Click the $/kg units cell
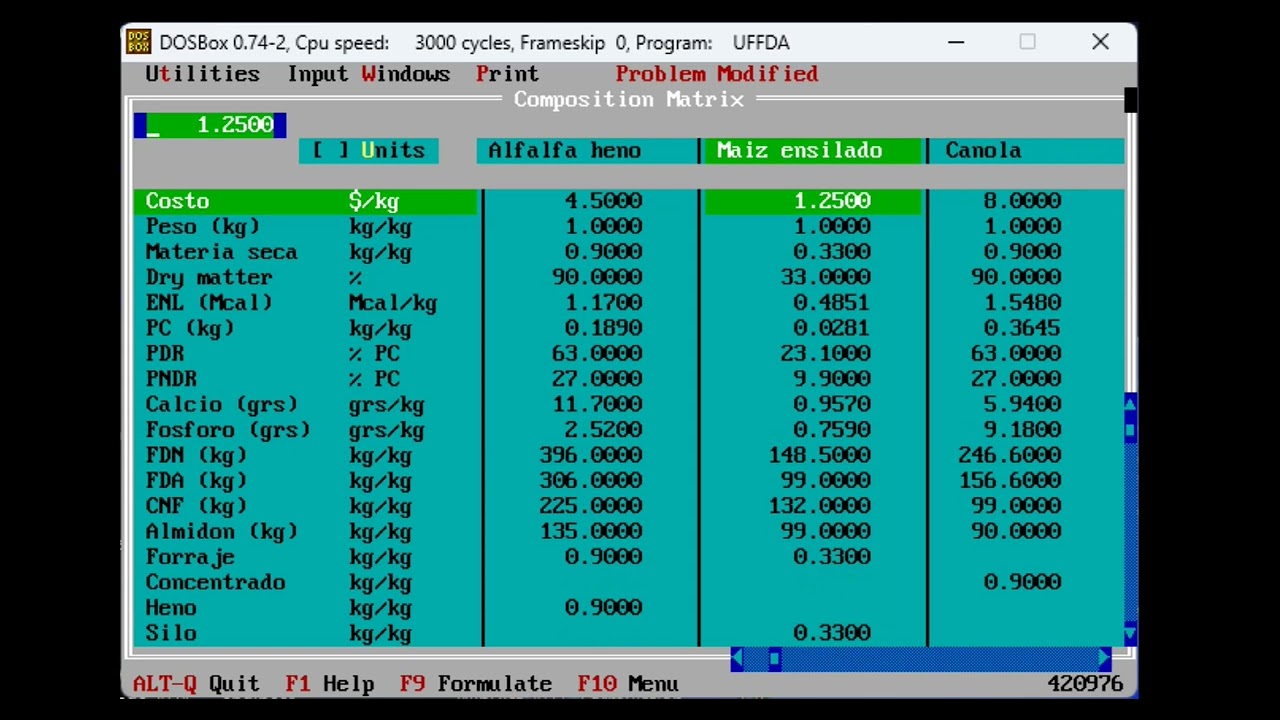 [374, 201]
